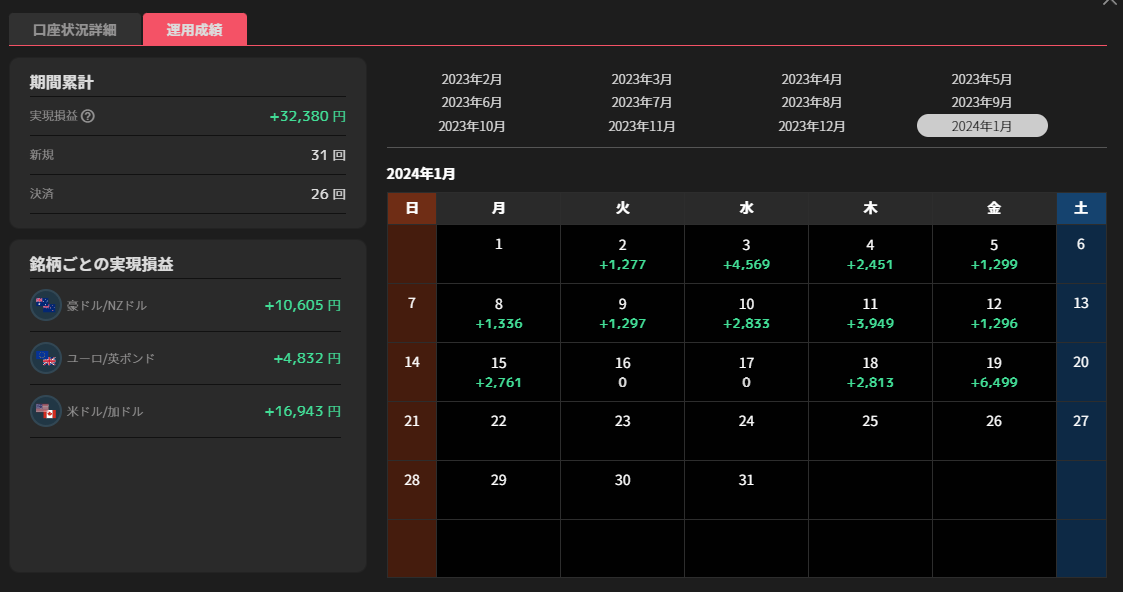The image size is (1123, 592).
Task: Click the January 1 calendar cell
Action: [x=498, y=254]
